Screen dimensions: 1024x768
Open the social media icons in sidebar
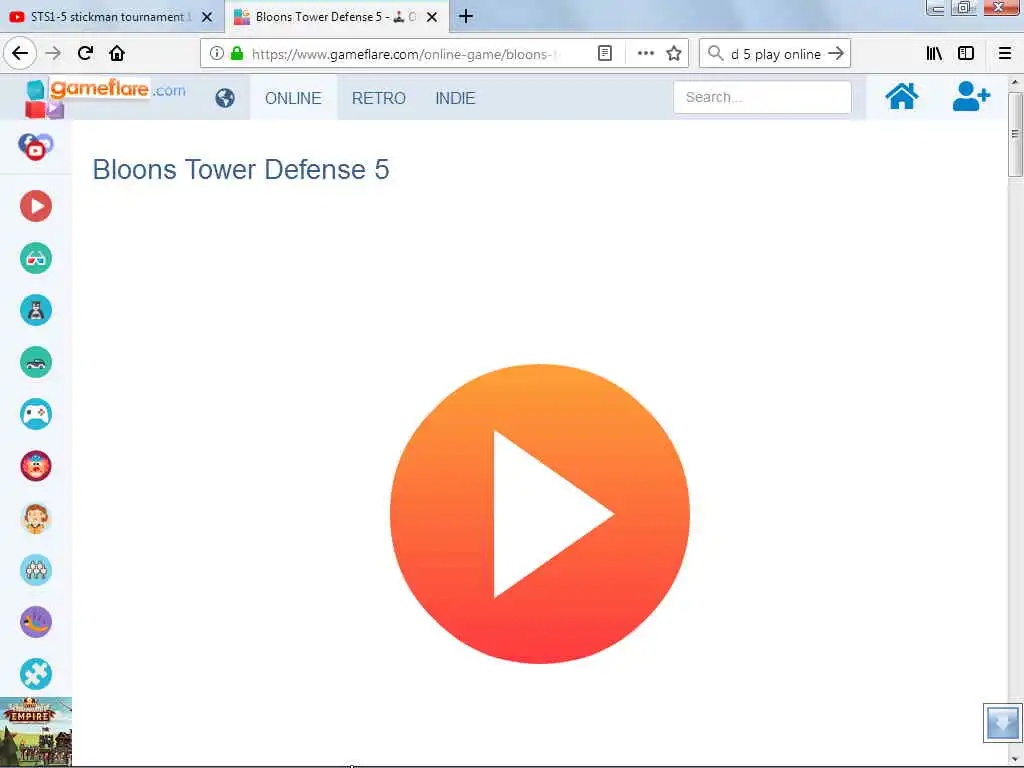36,146
